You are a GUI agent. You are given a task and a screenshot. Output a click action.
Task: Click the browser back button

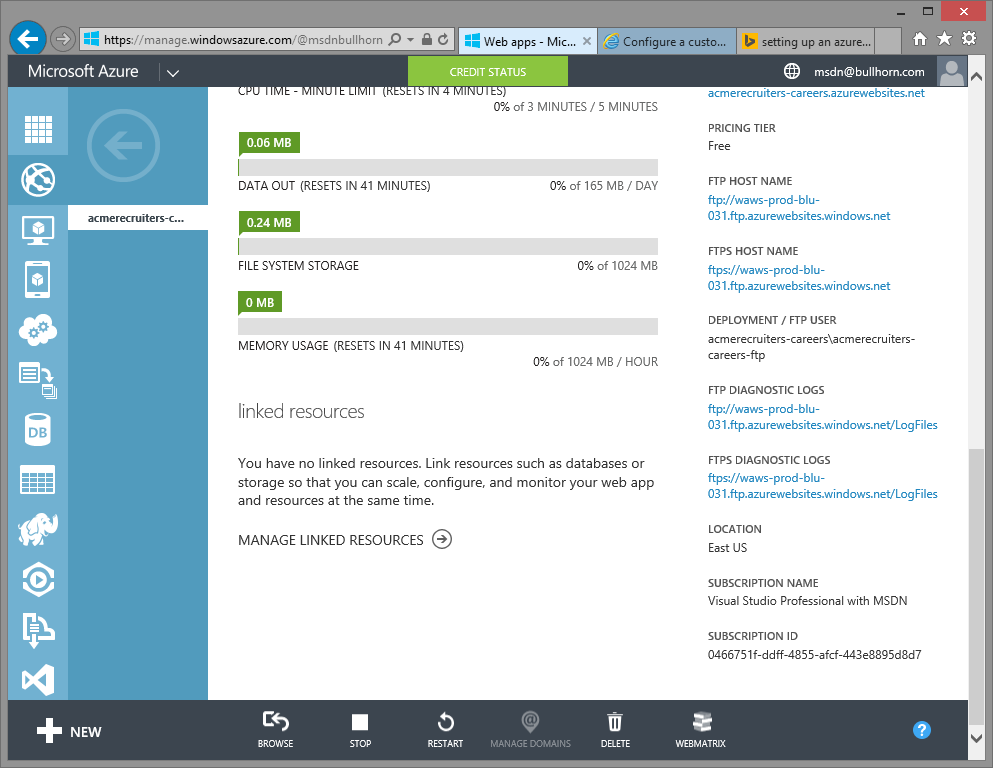(28, 39)
